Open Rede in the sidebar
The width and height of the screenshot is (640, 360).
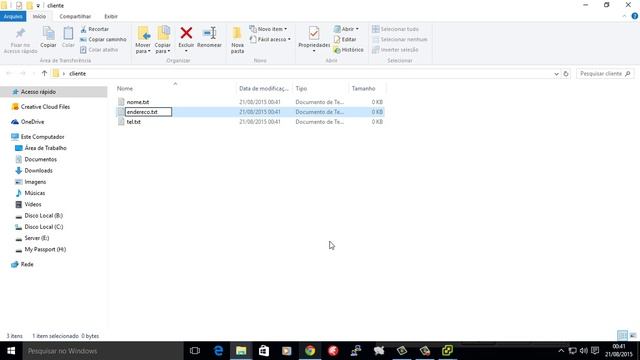(27, 264)
